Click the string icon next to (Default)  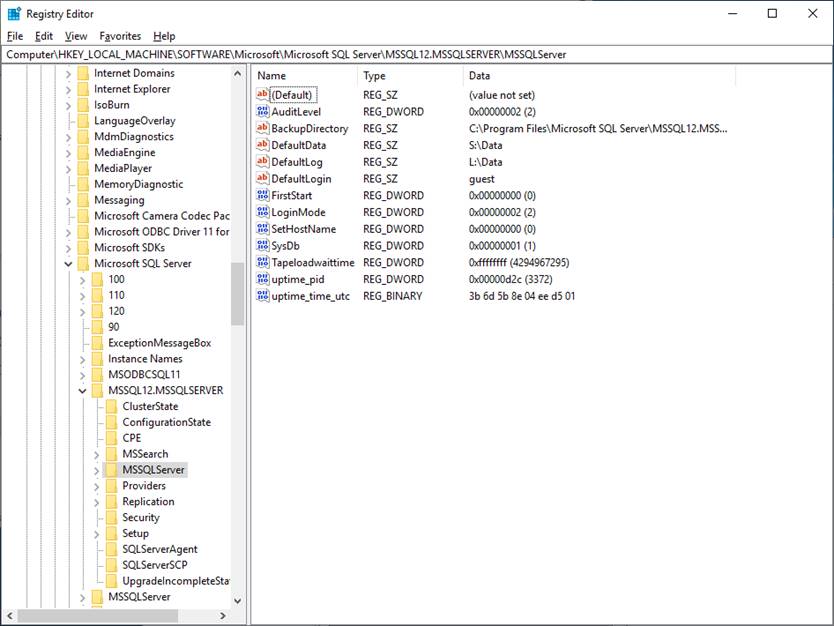coord(262,94)
